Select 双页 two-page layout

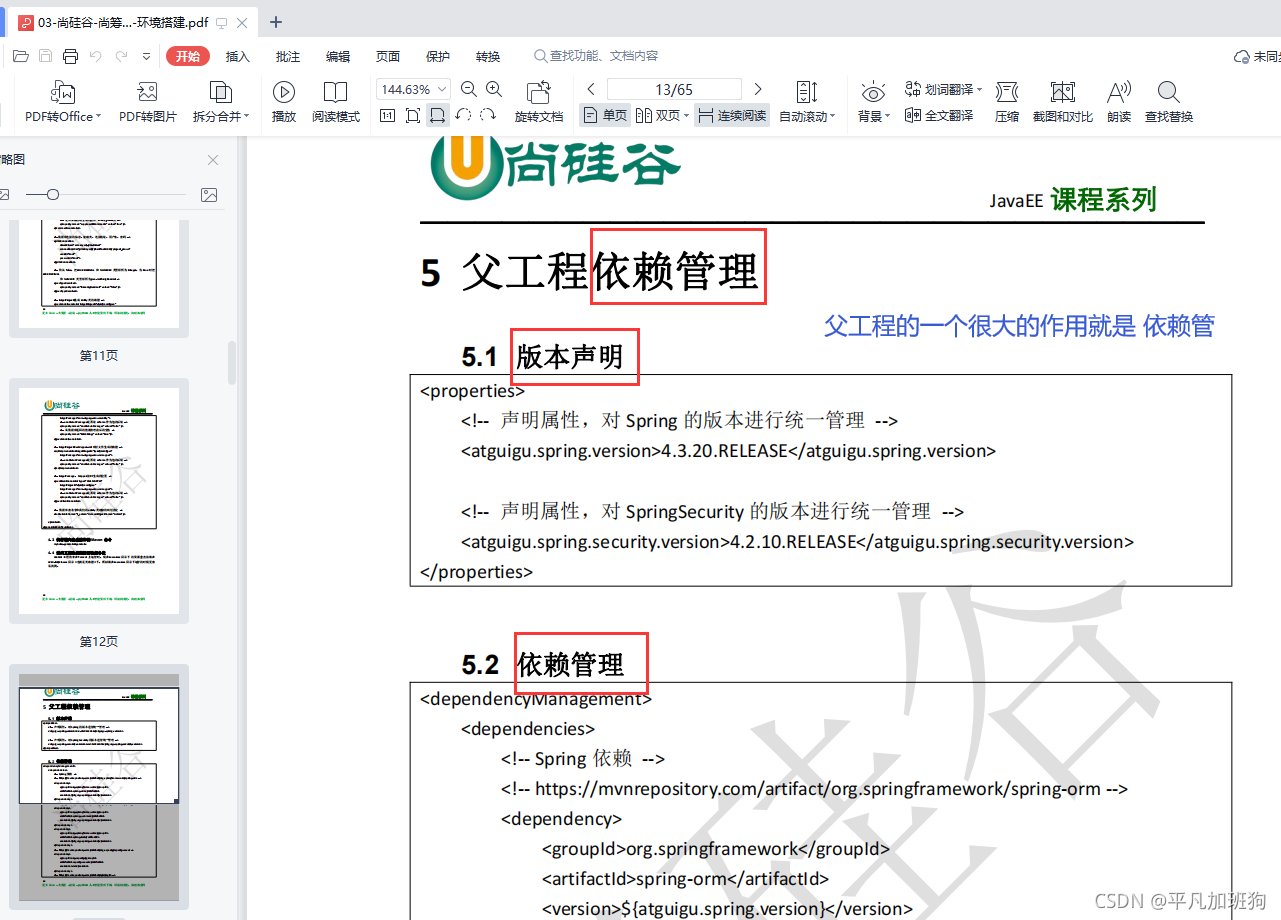coord(659,116)
